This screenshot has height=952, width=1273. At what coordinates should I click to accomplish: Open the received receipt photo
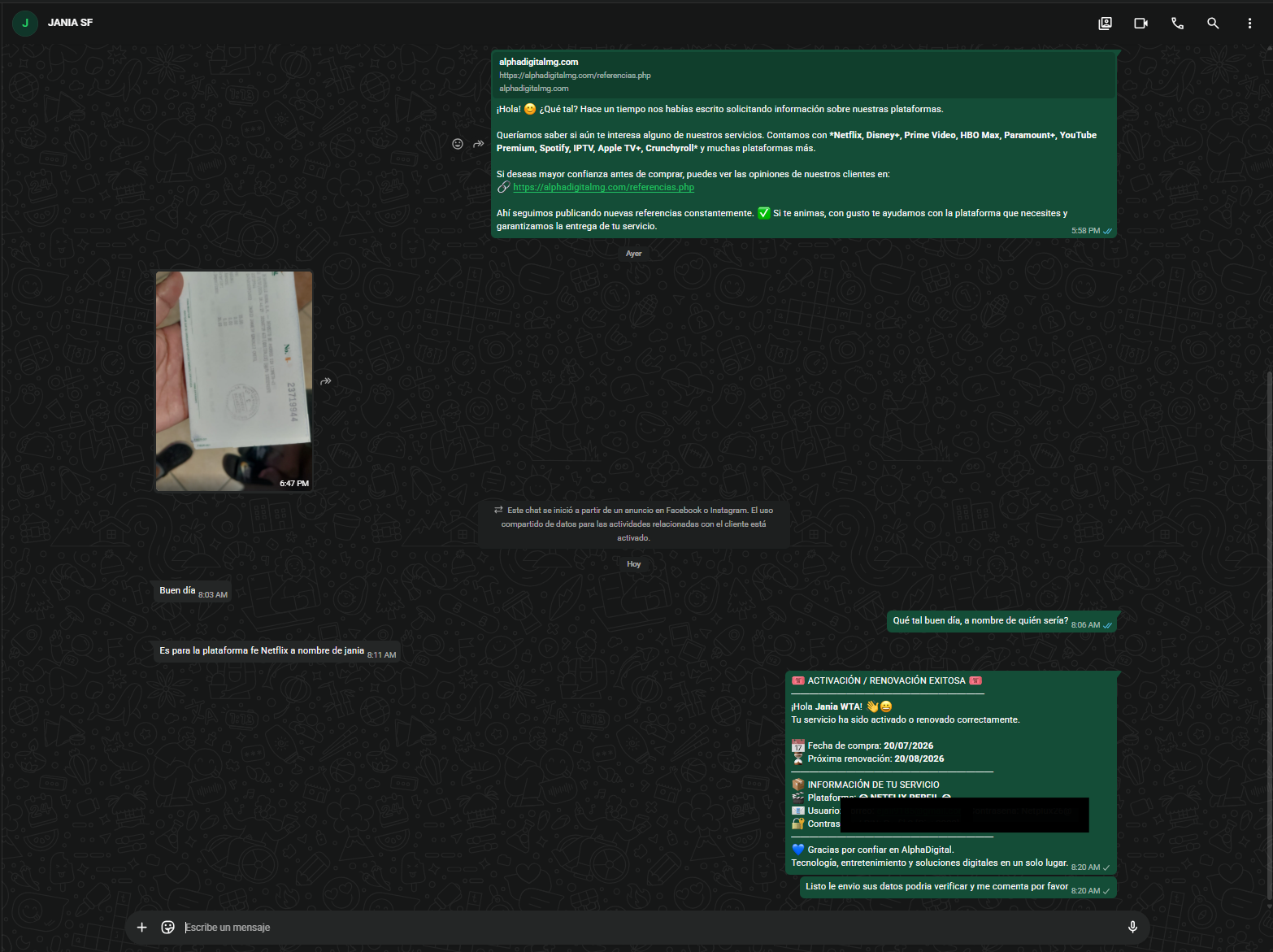[x=234, y=381]
